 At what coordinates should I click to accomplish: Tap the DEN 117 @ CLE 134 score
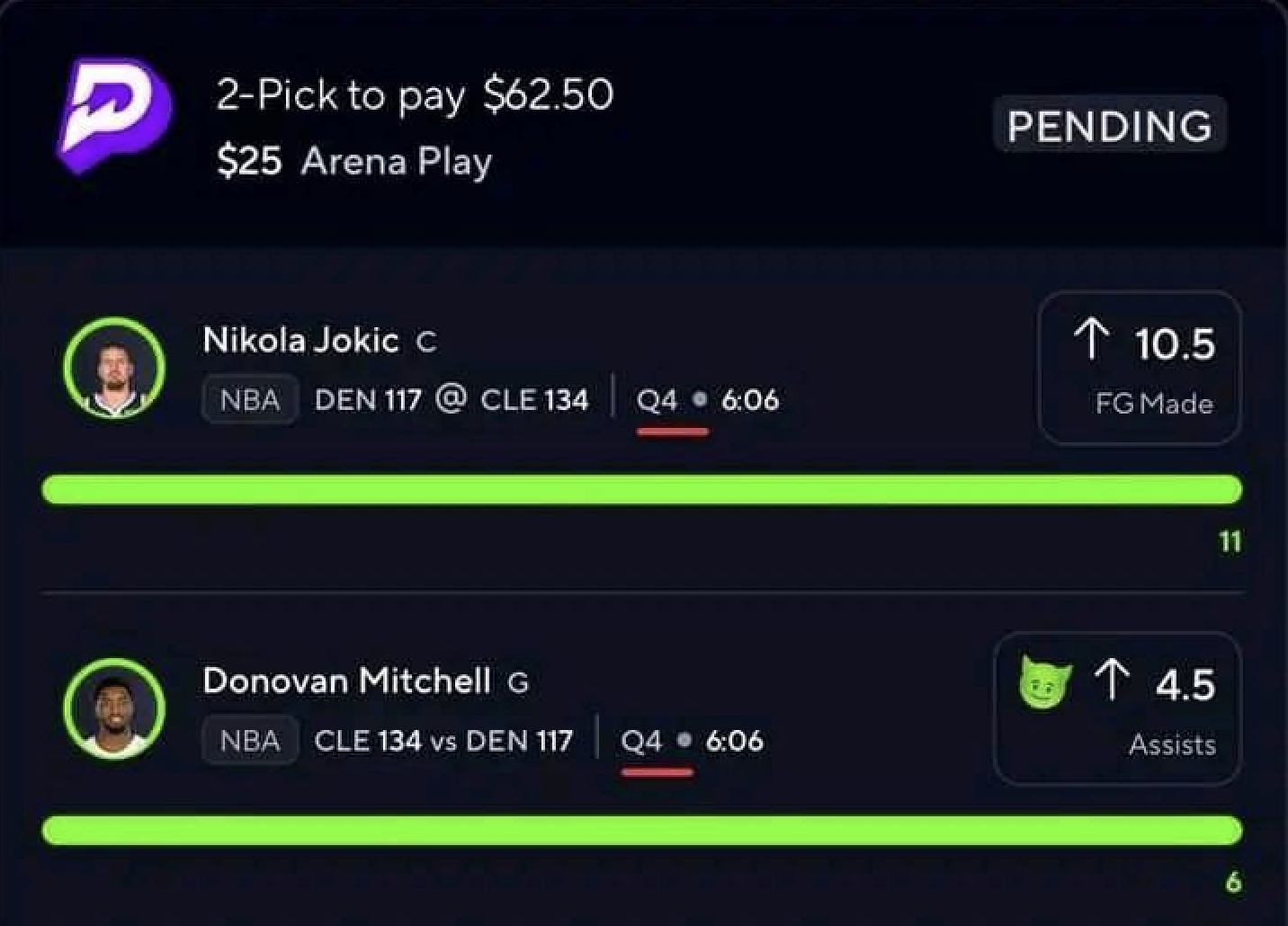452,399
